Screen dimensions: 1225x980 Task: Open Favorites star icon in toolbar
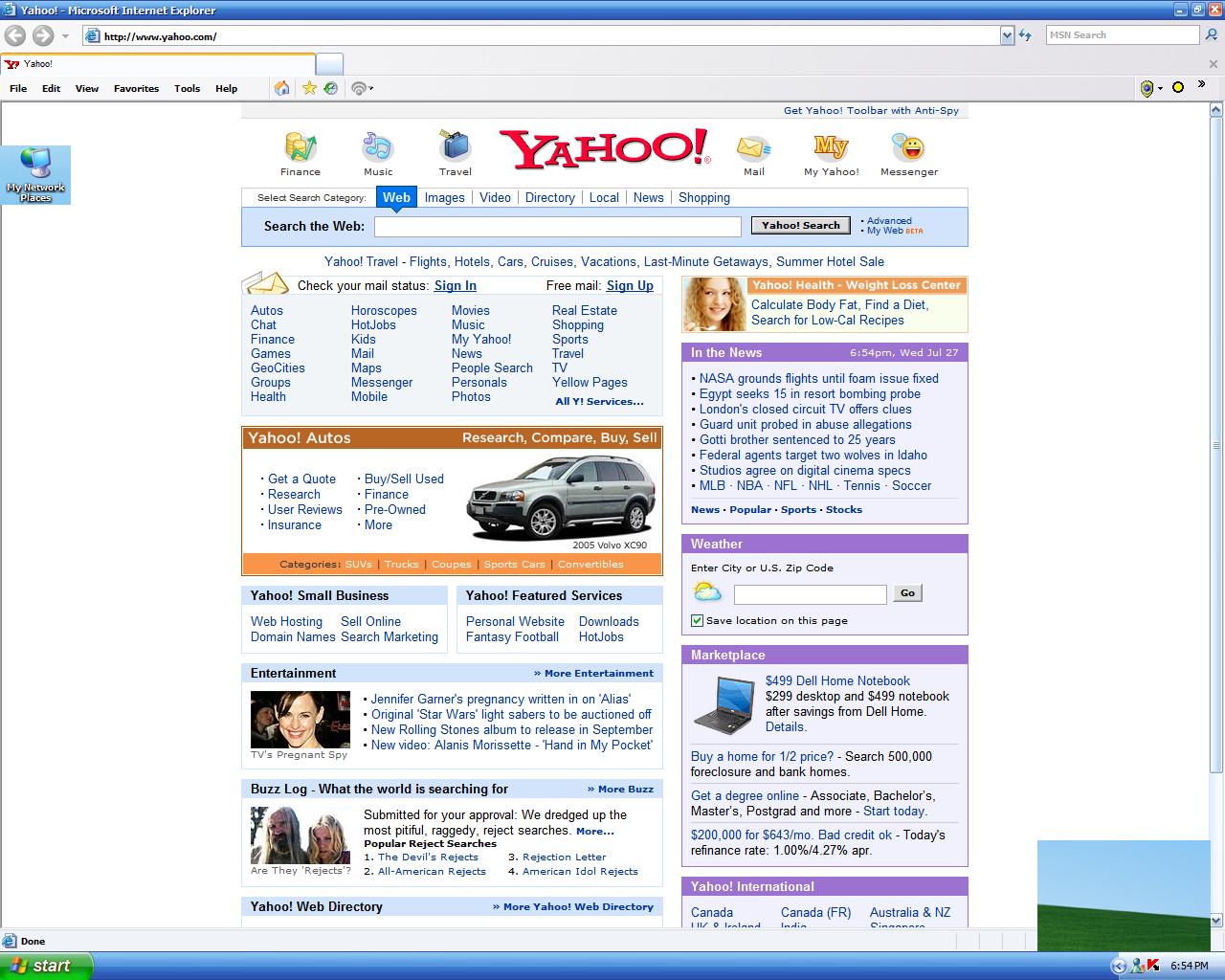pyautogui.click(x=309, y=88)
